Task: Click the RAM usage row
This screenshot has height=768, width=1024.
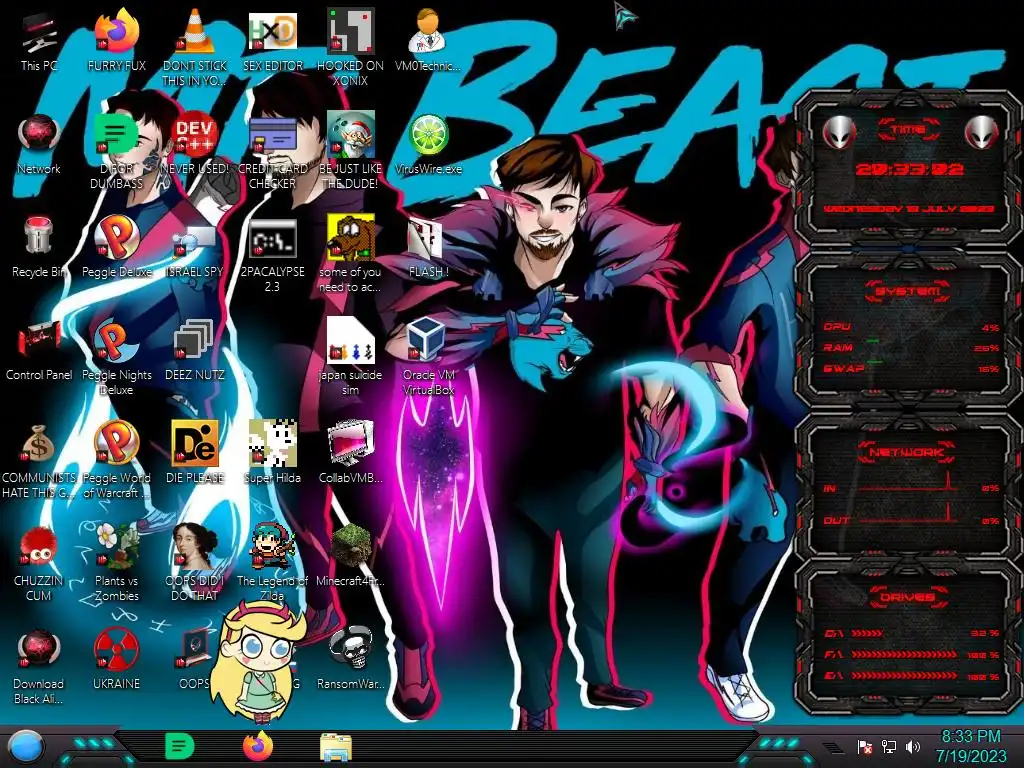Action: pyautogui.click(x=912, y=347)
